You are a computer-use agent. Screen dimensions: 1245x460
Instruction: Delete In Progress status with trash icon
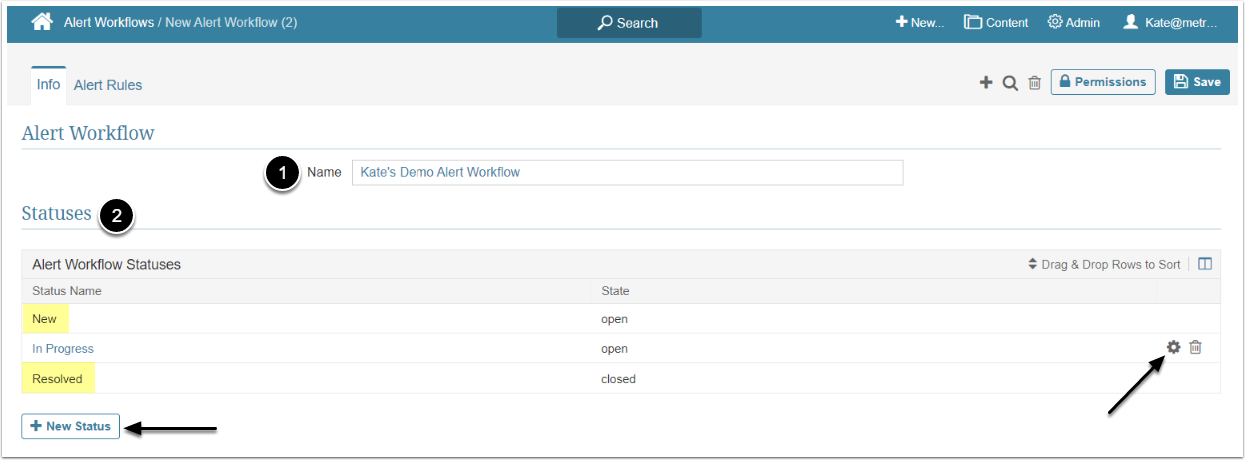tap(1196, 347)
